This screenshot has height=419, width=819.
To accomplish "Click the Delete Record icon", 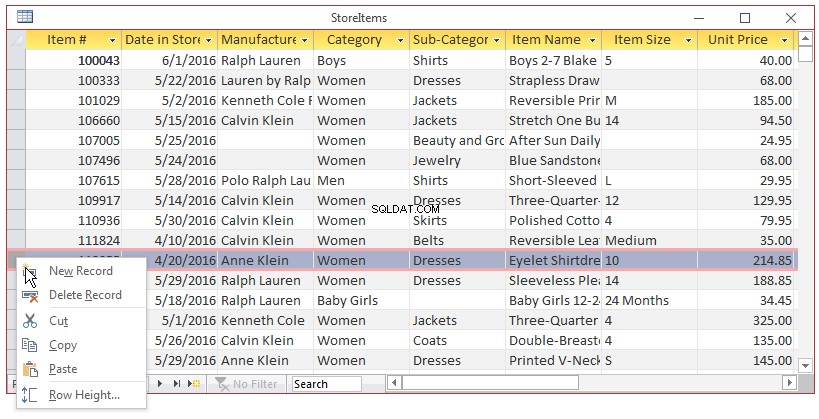I will (x=30, y=296).
